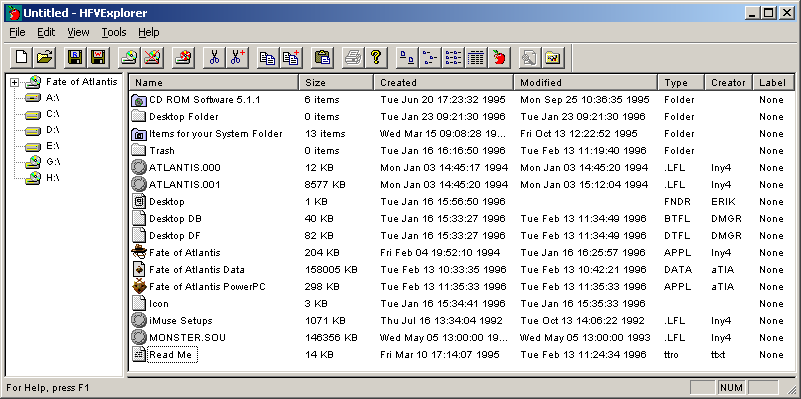Click the Open file folder icon
Image resolution: width=801 pixels, height=399 pixels.
coord(45,57)
